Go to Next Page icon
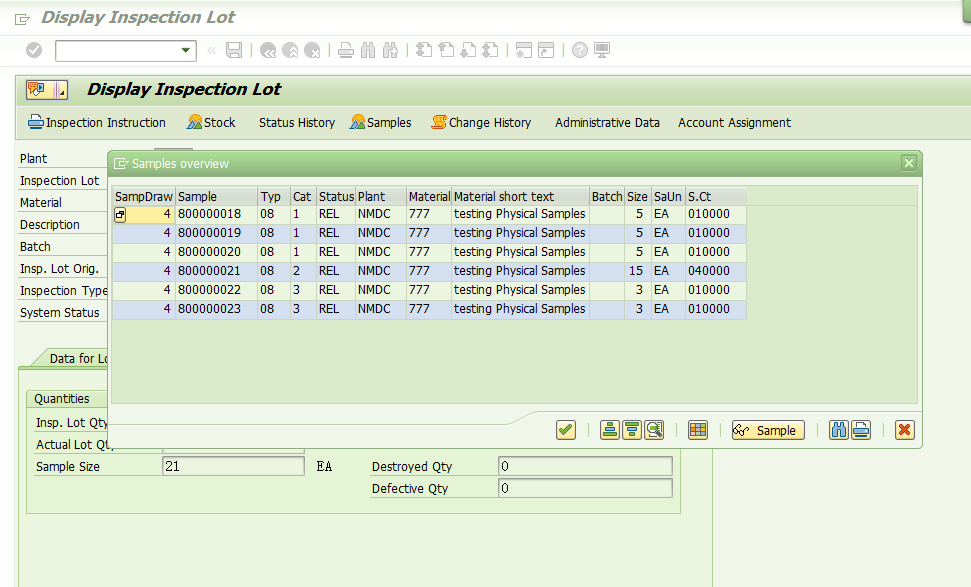This screenshot has height=587, width=971. pyautogui.click(x=468, y=50)
